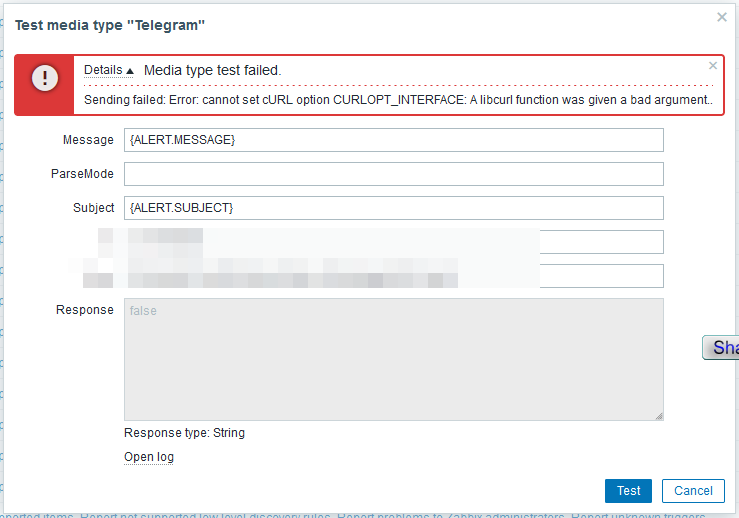
Task: Open the log via Open log link
Action: pyautogui.click(x=149, y=457)
